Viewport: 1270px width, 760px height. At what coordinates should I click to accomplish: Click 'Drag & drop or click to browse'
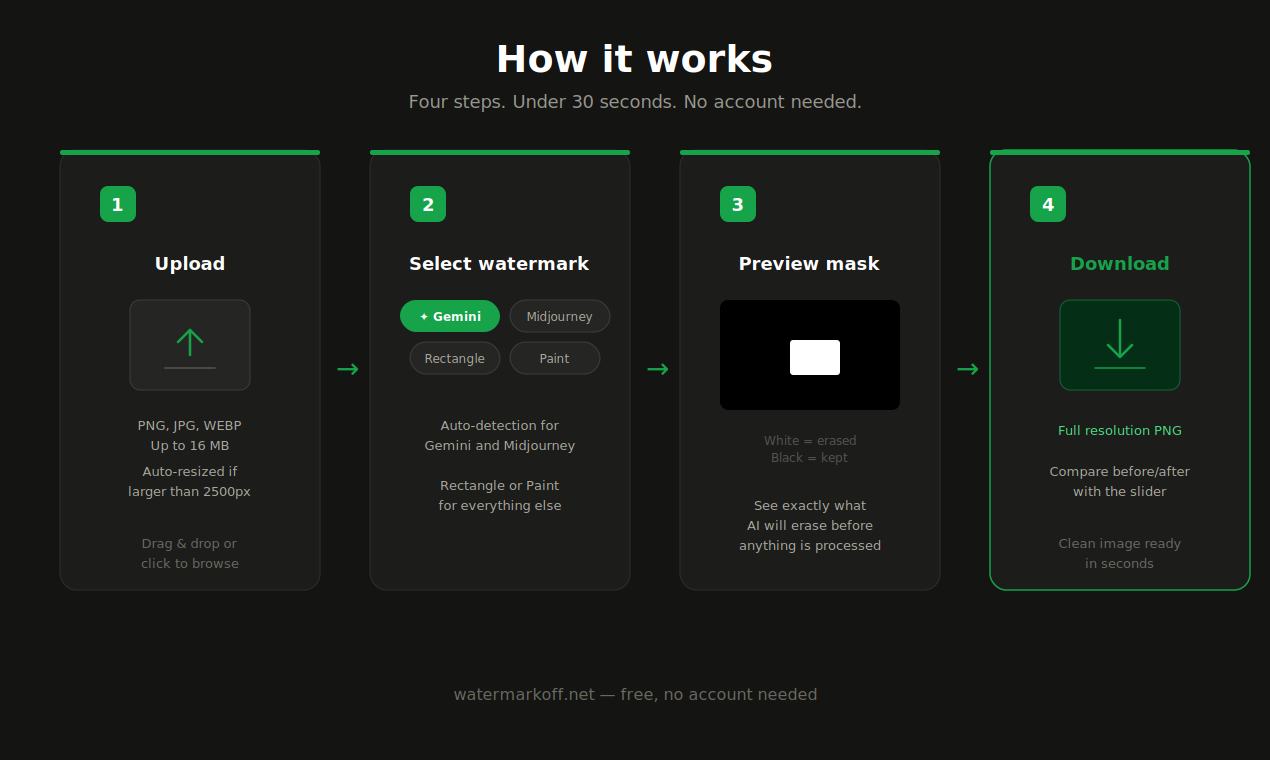(190, 554)
